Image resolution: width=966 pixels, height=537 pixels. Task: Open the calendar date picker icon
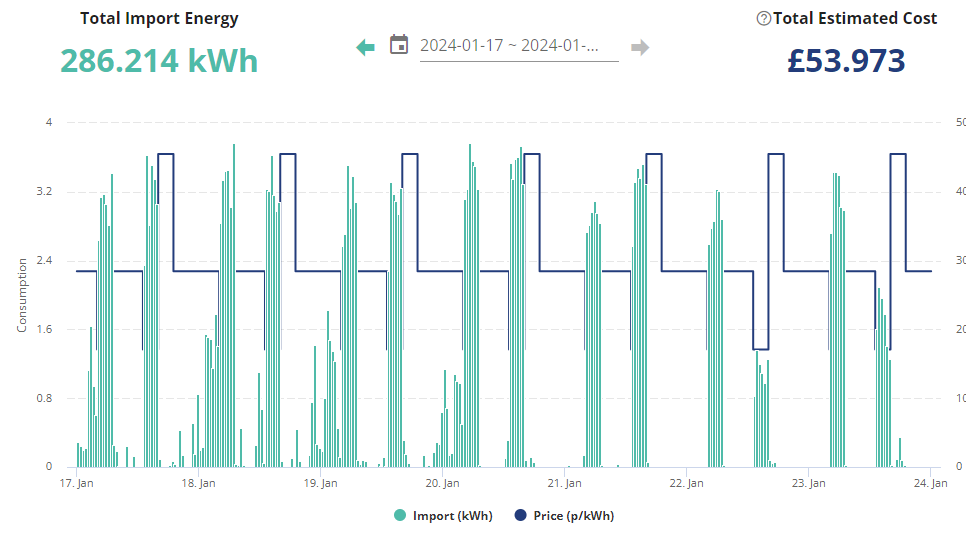point(399,44)
